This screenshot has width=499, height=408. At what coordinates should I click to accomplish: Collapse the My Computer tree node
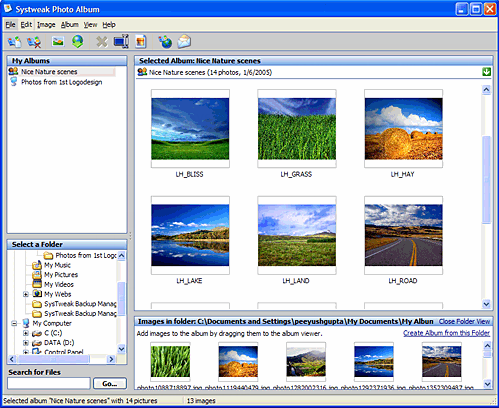click(x=14, y=323)
